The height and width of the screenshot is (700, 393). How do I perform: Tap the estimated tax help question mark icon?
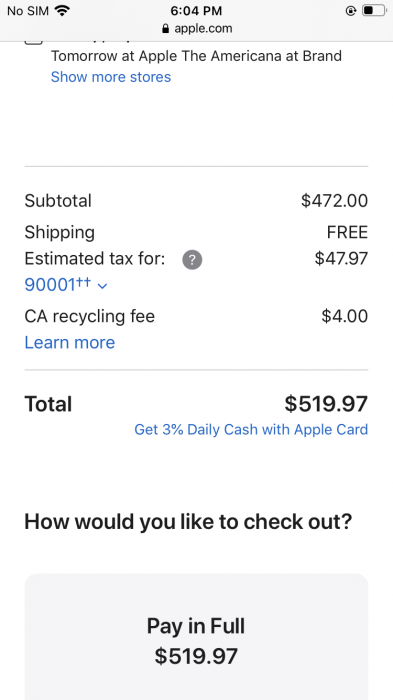(192, 259)
